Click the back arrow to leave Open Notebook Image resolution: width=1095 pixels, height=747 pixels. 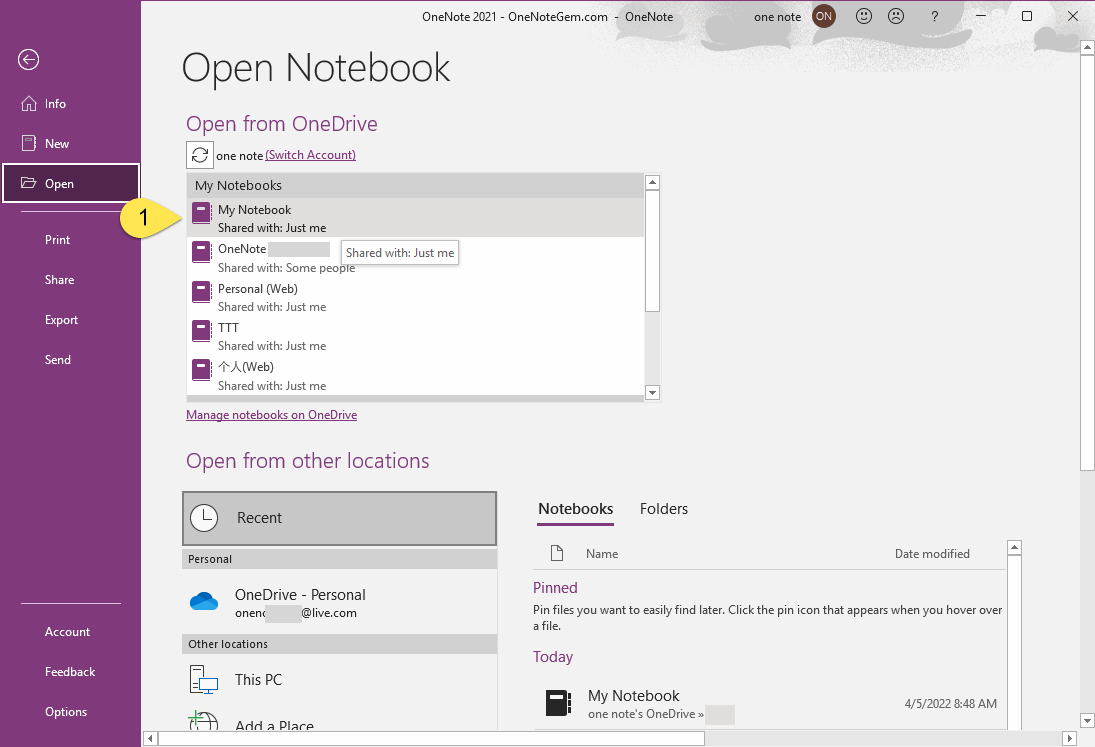(x=28, y=60)
